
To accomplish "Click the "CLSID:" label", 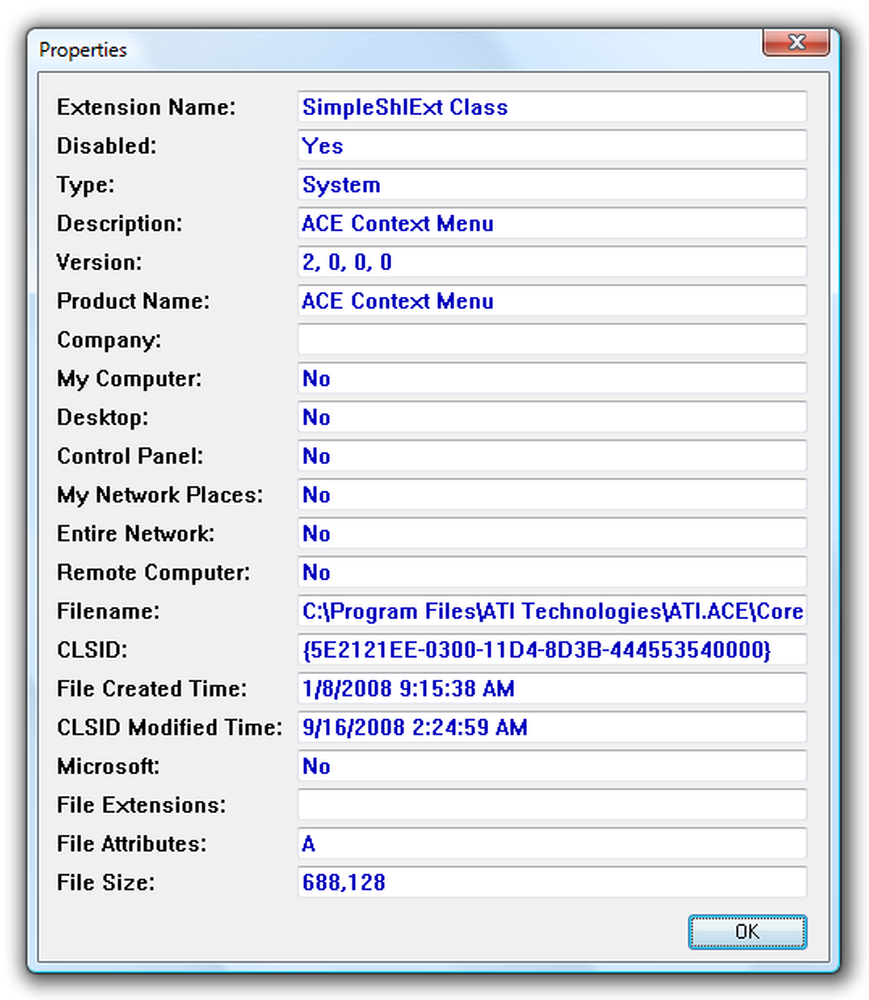I will 92,650.
